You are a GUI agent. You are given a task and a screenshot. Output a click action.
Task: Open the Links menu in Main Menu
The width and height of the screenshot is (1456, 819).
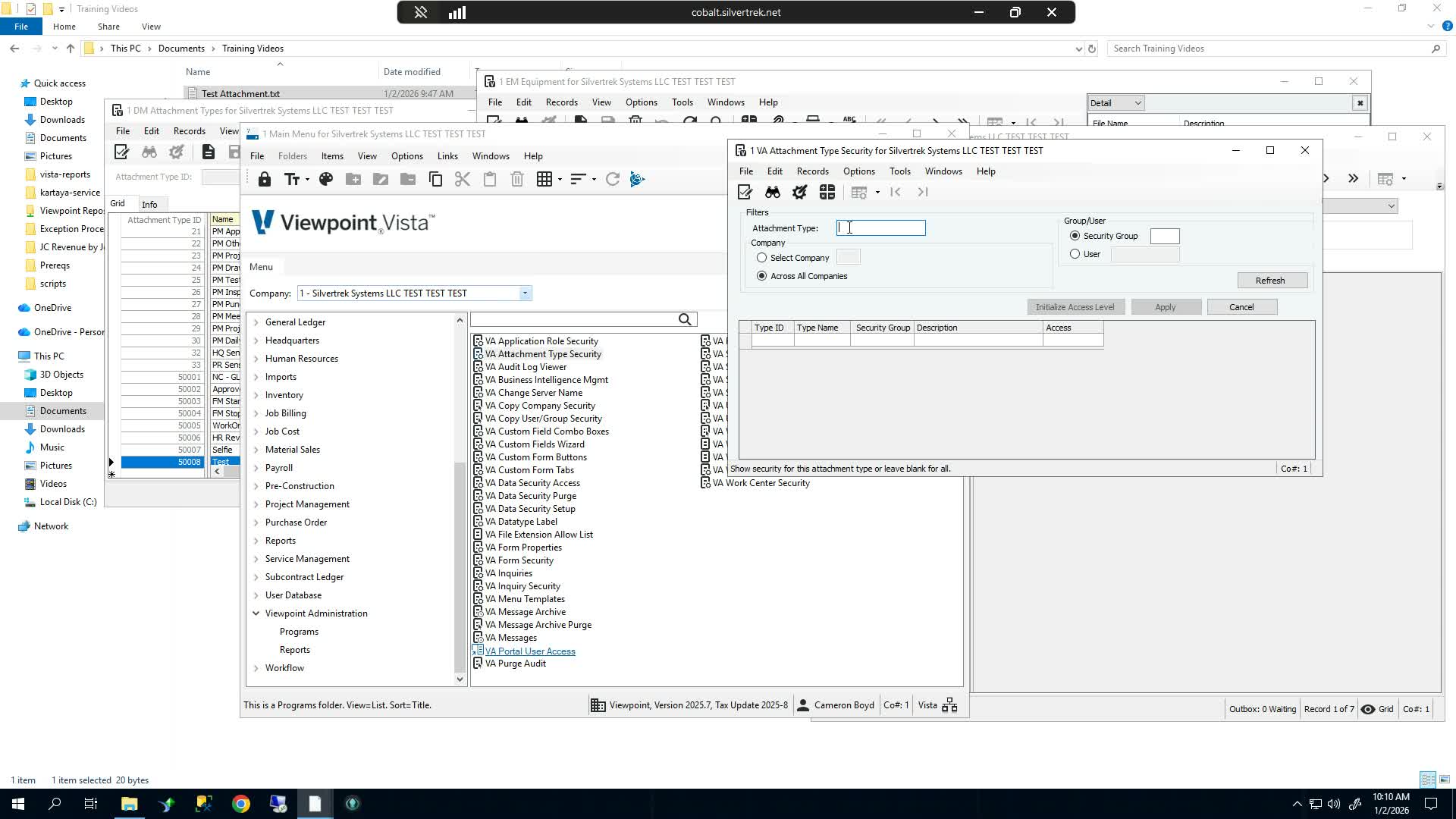447,156
